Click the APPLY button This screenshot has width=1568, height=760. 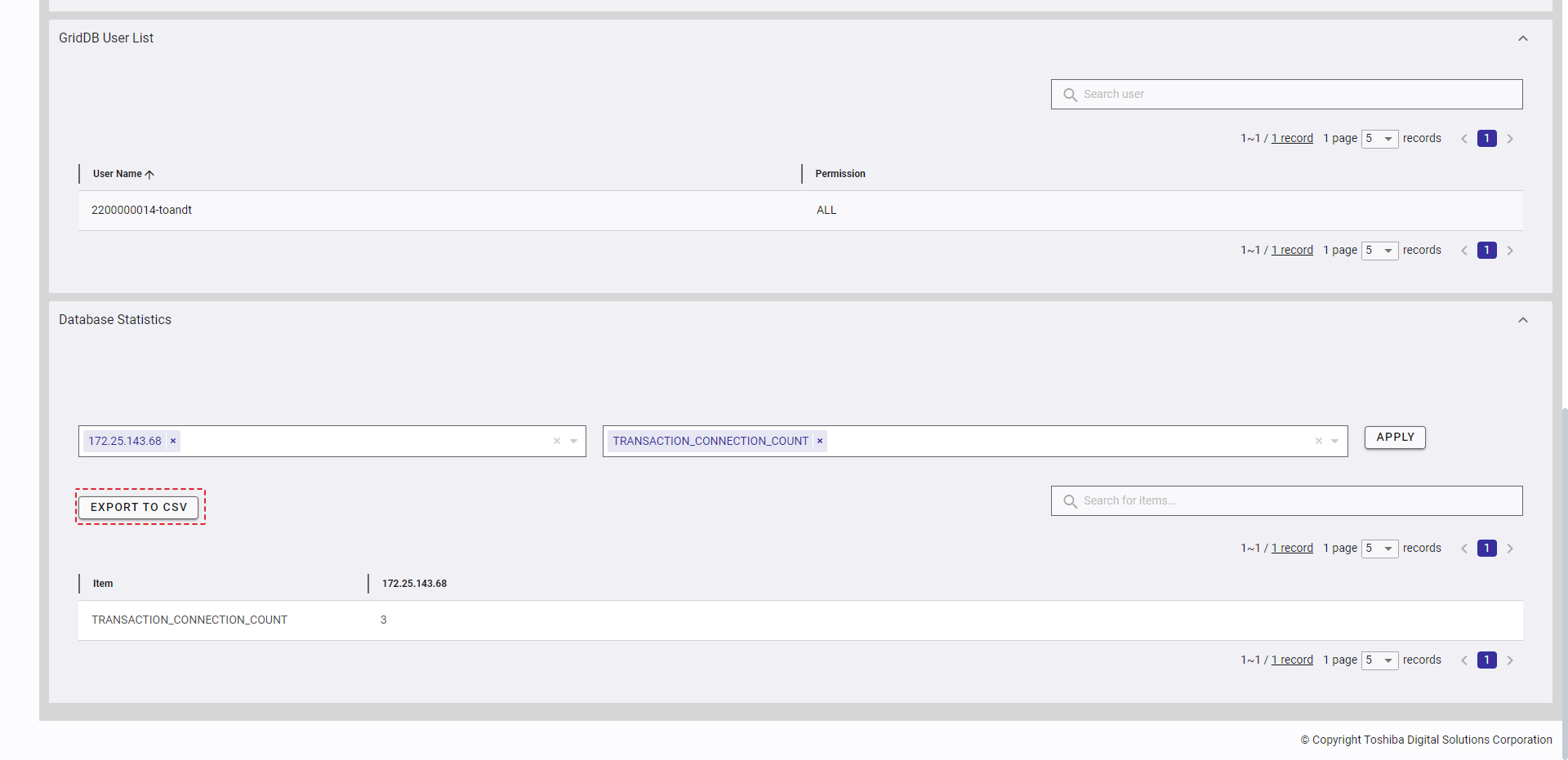tap(1395, 438)
